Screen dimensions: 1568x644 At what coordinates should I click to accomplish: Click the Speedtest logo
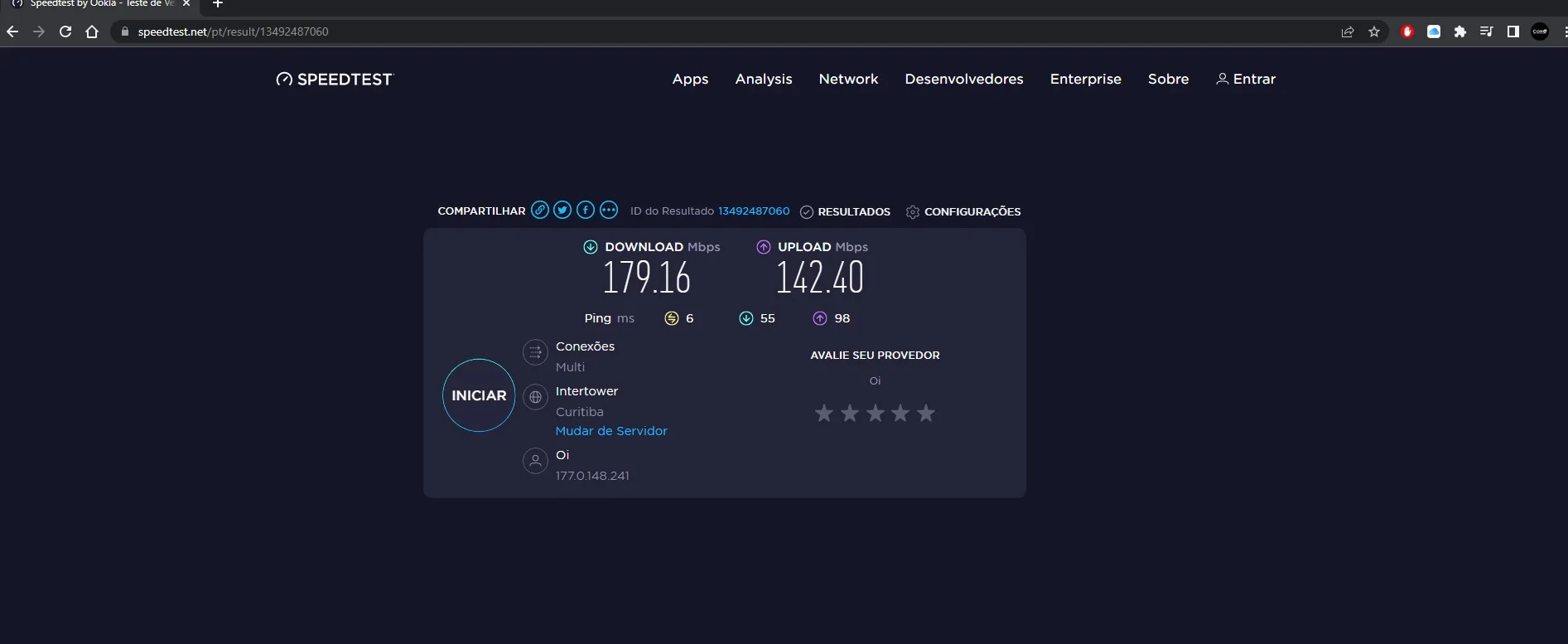(335, 80)
